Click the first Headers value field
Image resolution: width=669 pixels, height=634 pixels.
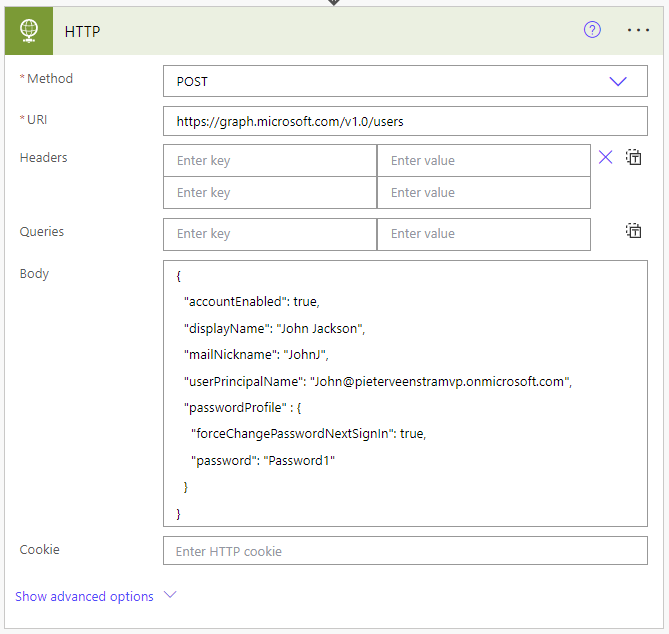tap(484, 160)
